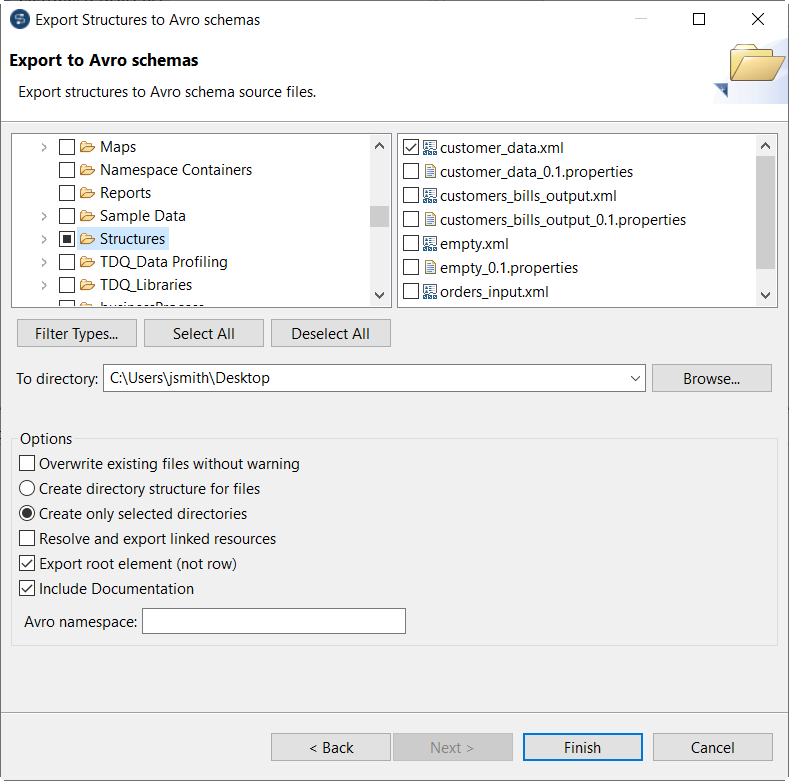Click the Namespace Containers folder icon
Image resolution: width=789 pixels, height=781 pixels.
88,170
